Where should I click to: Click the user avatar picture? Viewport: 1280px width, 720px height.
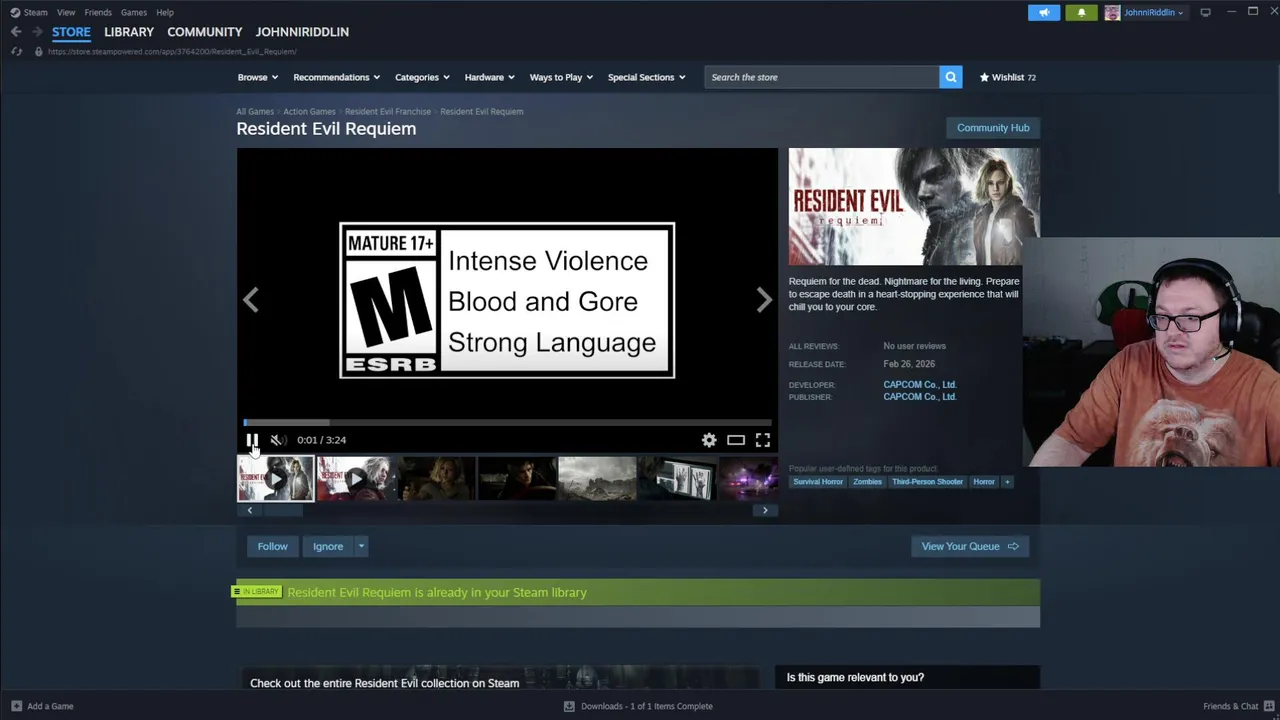1112,12
